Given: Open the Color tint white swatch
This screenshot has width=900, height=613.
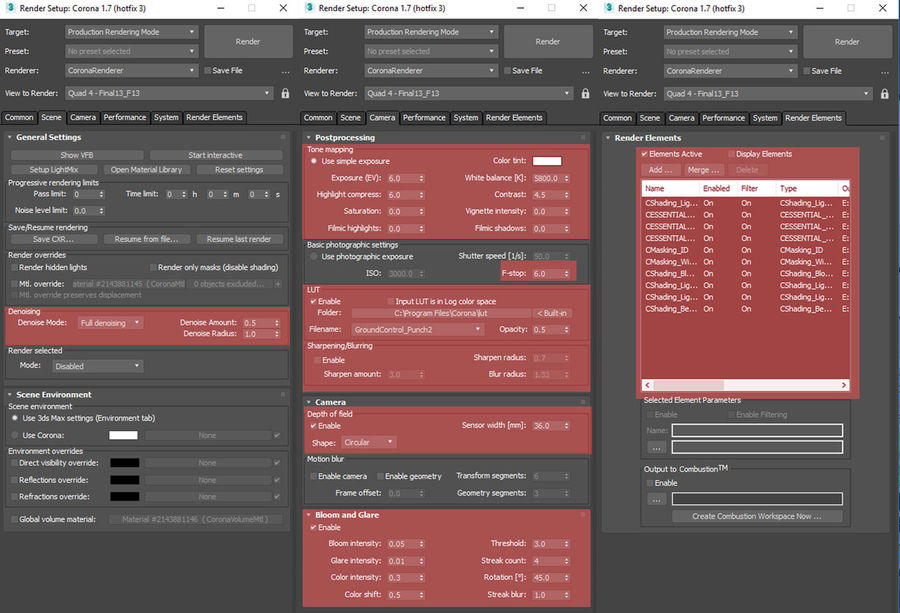Looking at the screenshot, I should pyautogui.click(x=547, y=161).
